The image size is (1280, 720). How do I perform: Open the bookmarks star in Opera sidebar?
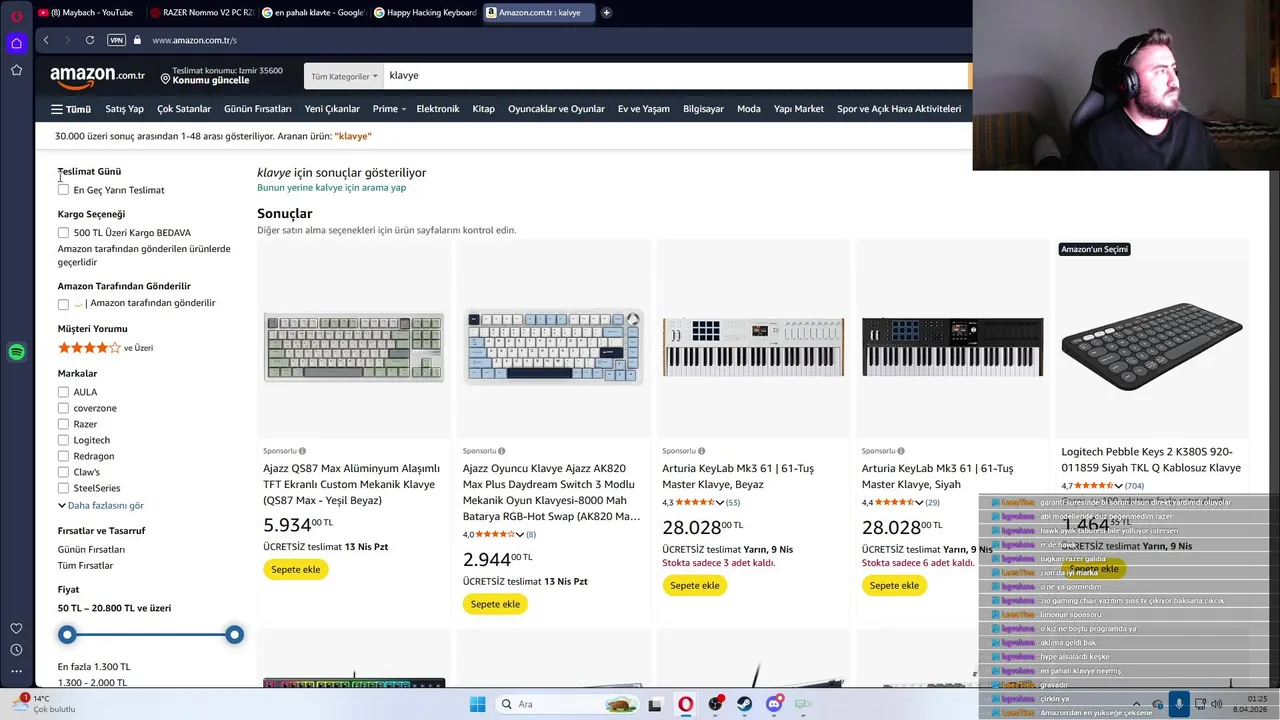(x=16, y=70)
